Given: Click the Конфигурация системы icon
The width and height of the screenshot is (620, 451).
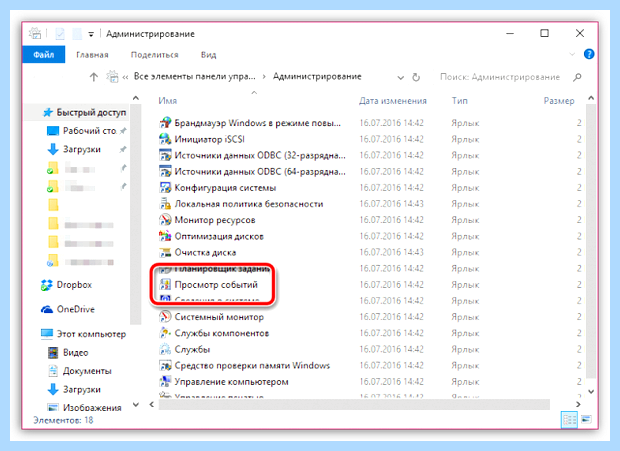Looking at the screenshot, I should coord(165,188).
